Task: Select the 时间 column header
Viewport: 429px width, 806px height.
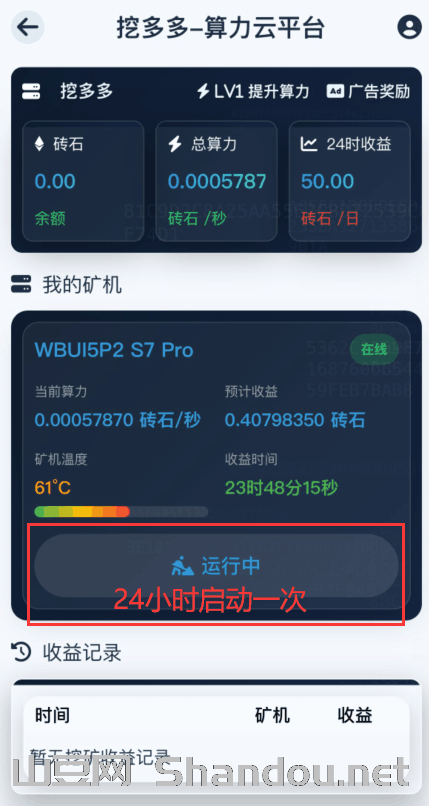Action: point(52,715)
